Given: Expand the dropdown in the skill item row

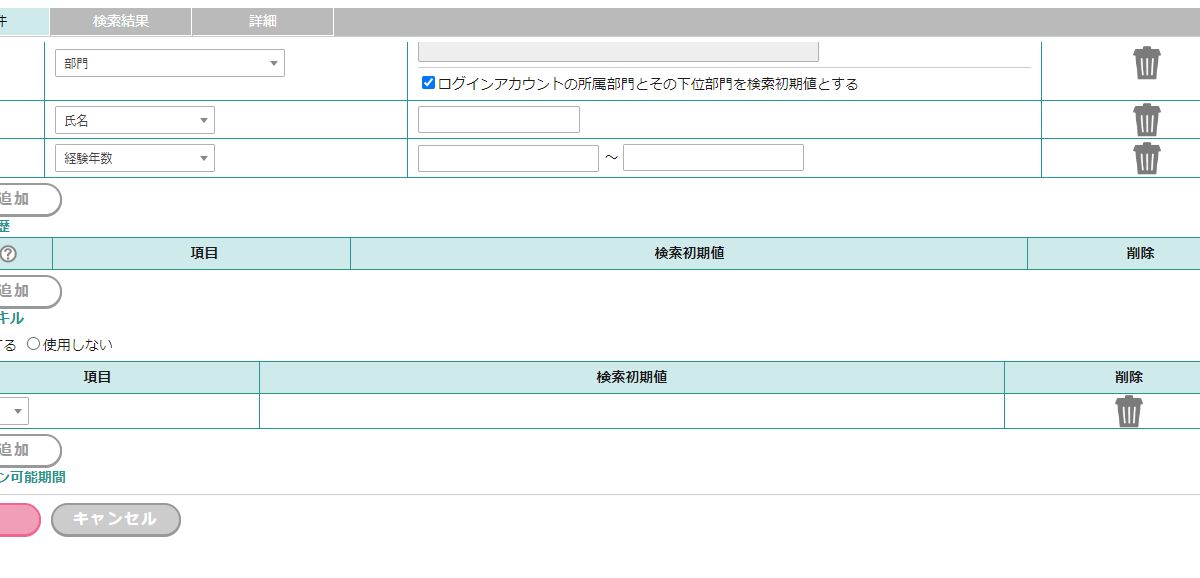Looking at the screenshot, I should click(14, 411).
